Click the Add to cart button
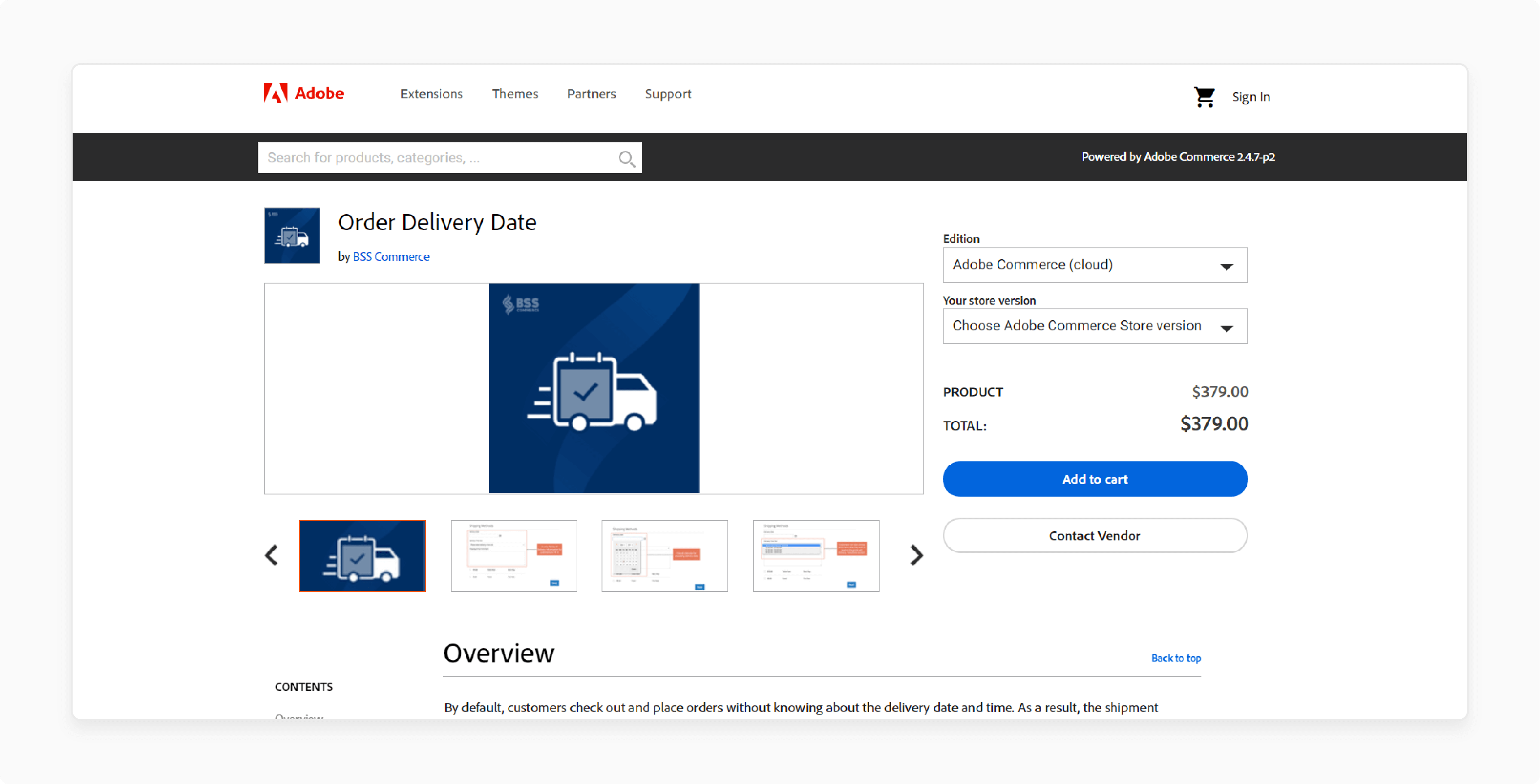The image size is (1540, 784). (1095, 479)
